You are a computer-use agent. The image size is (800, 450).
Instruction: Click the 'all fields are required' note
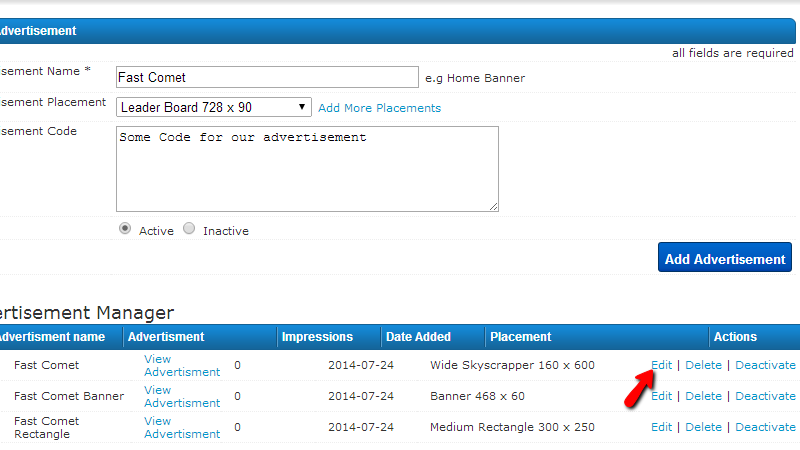[x=733, y=53]
